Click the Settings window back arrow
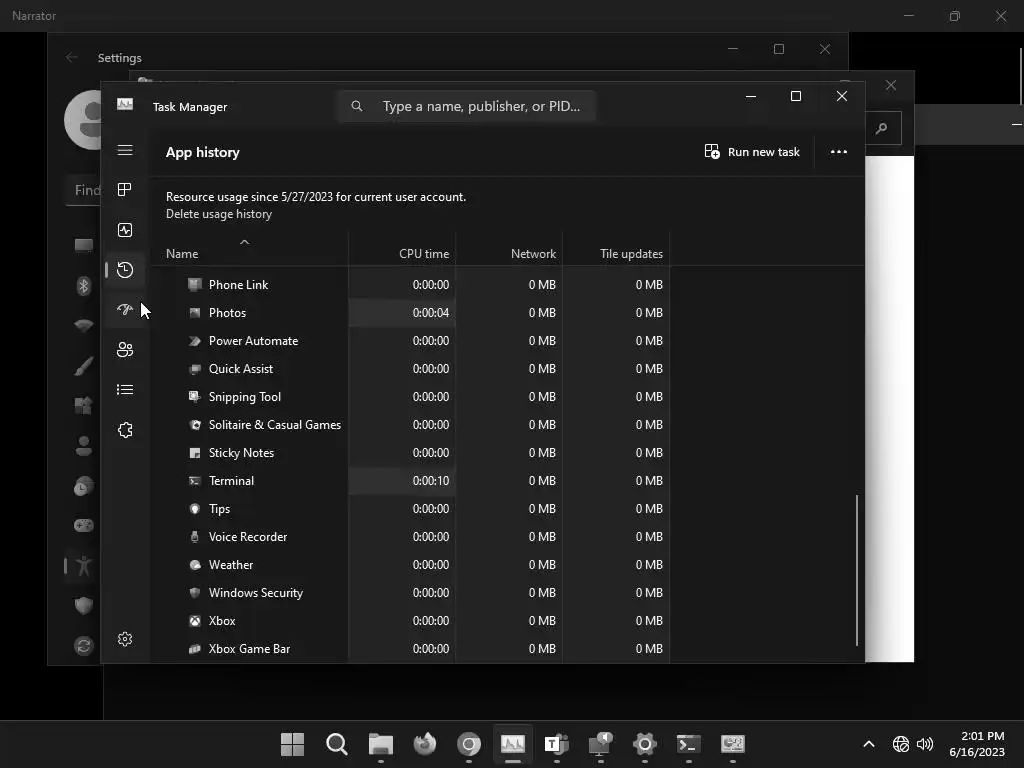 coord(72,57)
